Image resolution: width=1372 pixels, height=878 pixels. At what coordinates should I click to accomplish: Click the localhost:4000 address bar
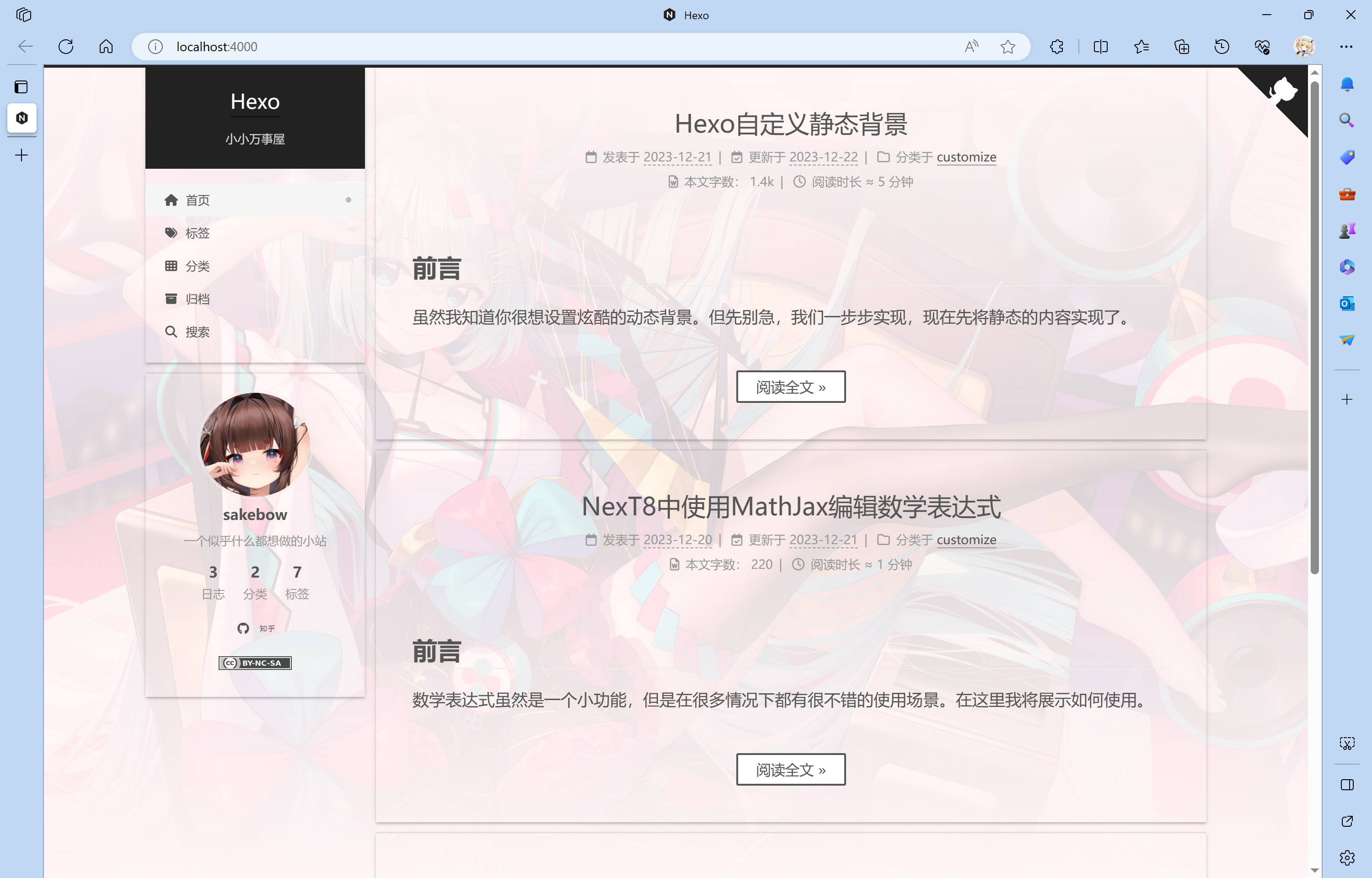pos(513,47)
